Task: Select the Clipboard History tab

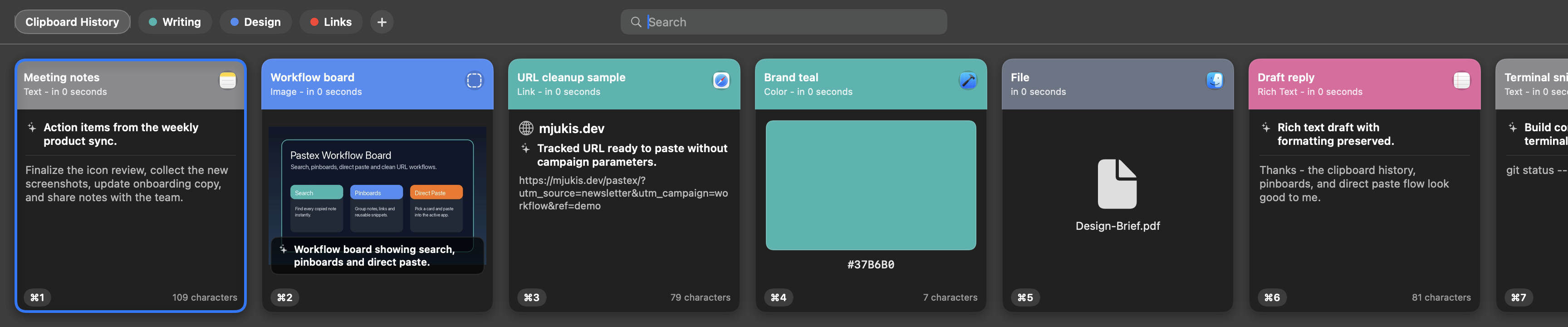Action: [73, 22]
